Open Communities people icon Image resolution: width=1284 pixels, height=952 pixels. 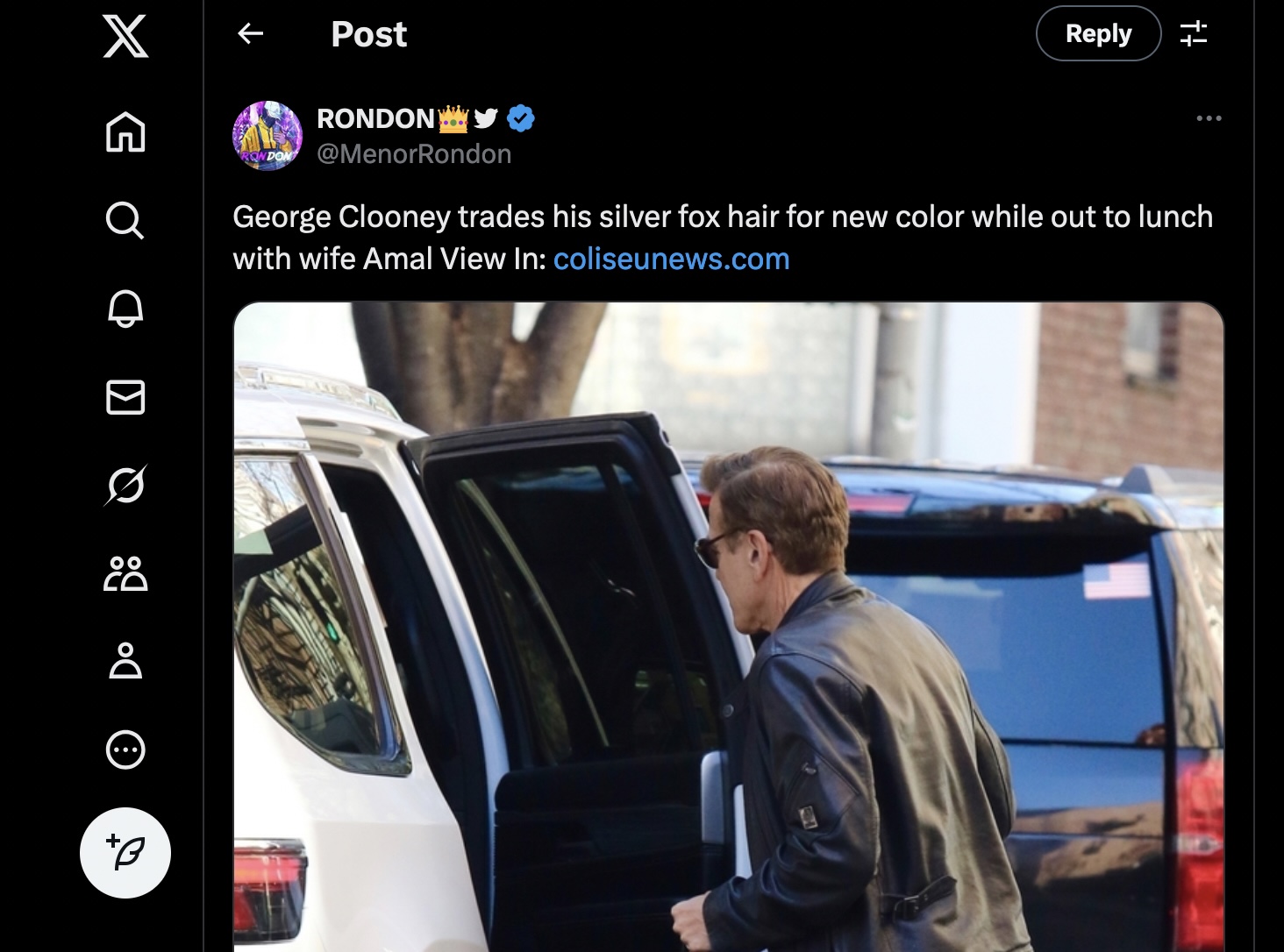click(125, 573)
